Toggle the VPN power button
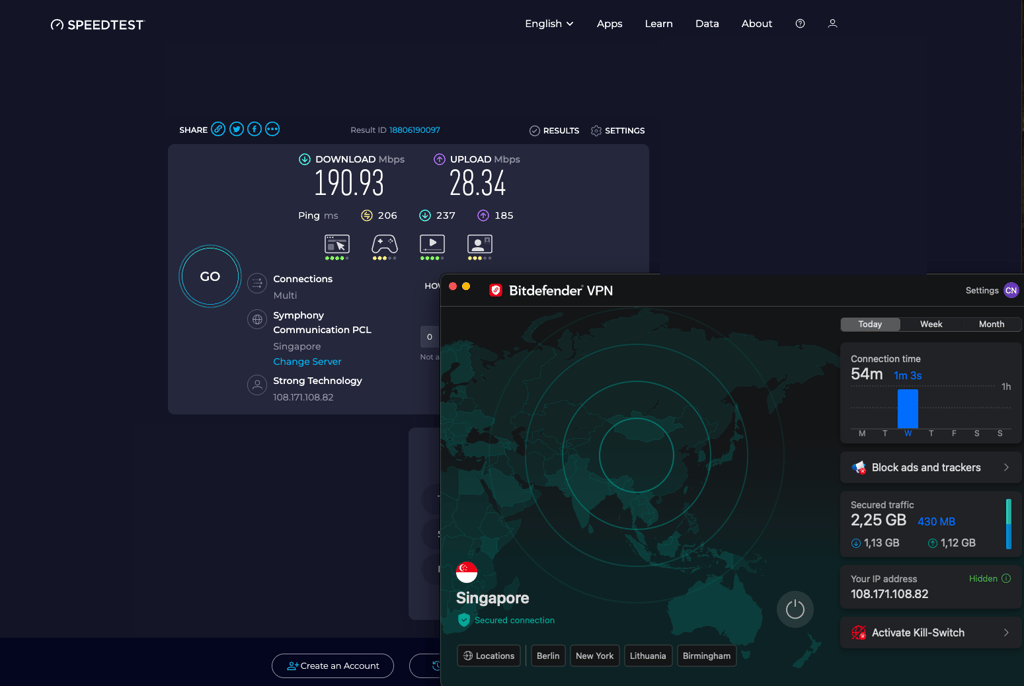Viewport: 1024px width, 686px height. click(x=795, y=609)
